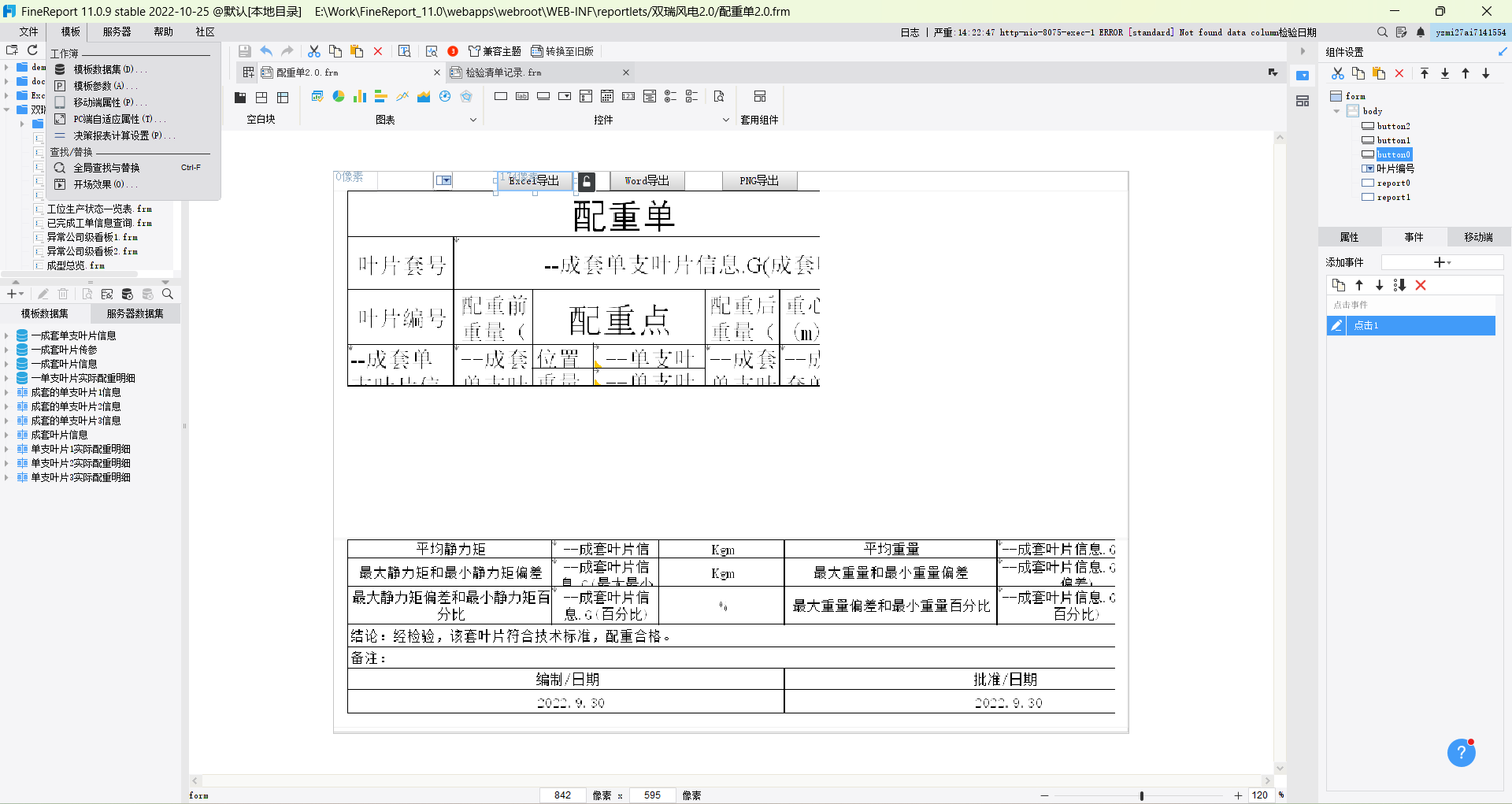Add a radio button group widget
The image size is (1512, 804).
point(671,96)
